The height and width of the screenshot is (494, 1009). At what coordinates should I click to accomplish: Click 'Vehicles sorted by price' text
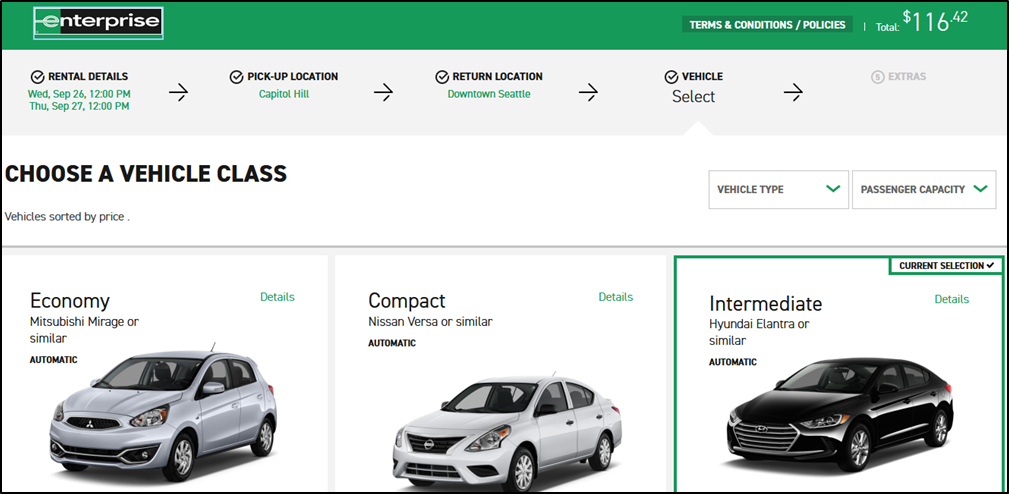click(x=67, y=217)
